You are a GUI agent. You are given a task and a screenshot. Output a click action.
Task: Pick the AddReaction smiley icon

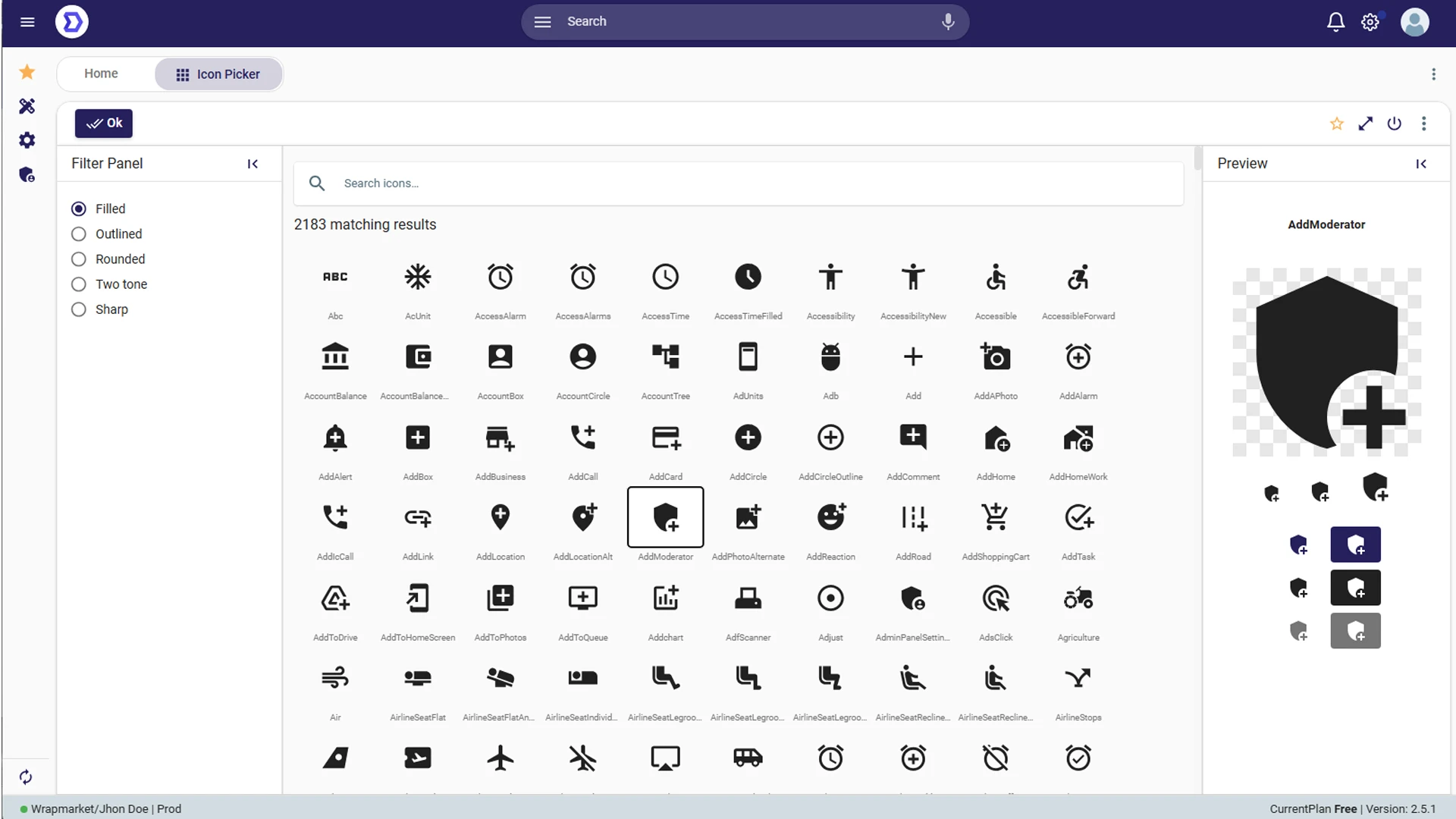(830, 517)
